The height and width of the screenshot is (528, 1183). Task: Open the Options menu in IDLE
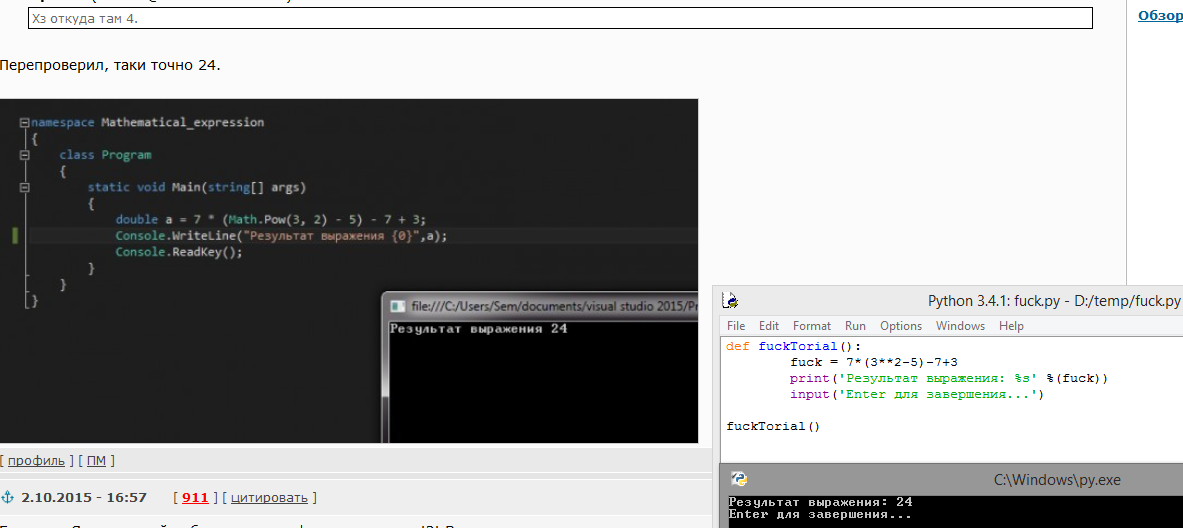(x=901, y=326)
